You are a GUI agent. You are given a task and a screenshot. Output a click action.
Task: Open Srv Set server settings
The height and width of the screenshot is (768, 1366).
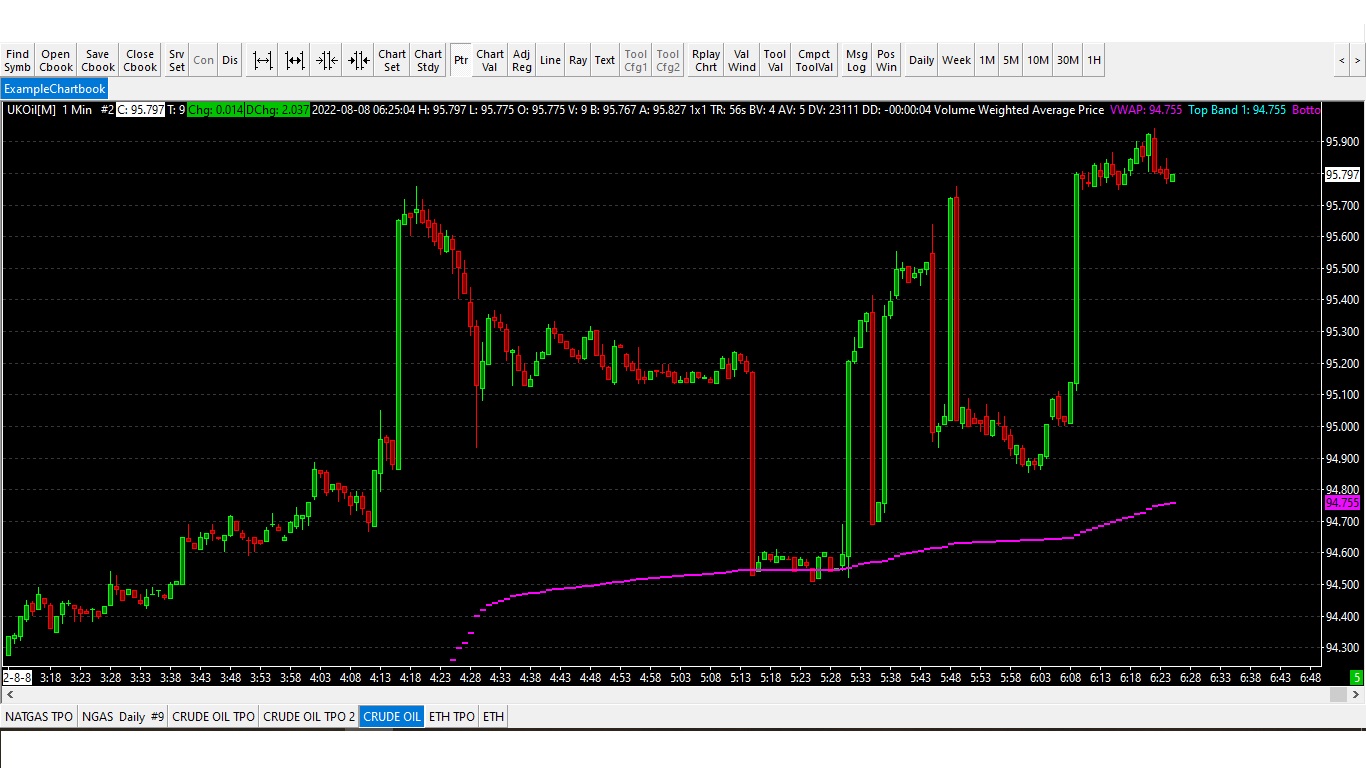point(177,61)
